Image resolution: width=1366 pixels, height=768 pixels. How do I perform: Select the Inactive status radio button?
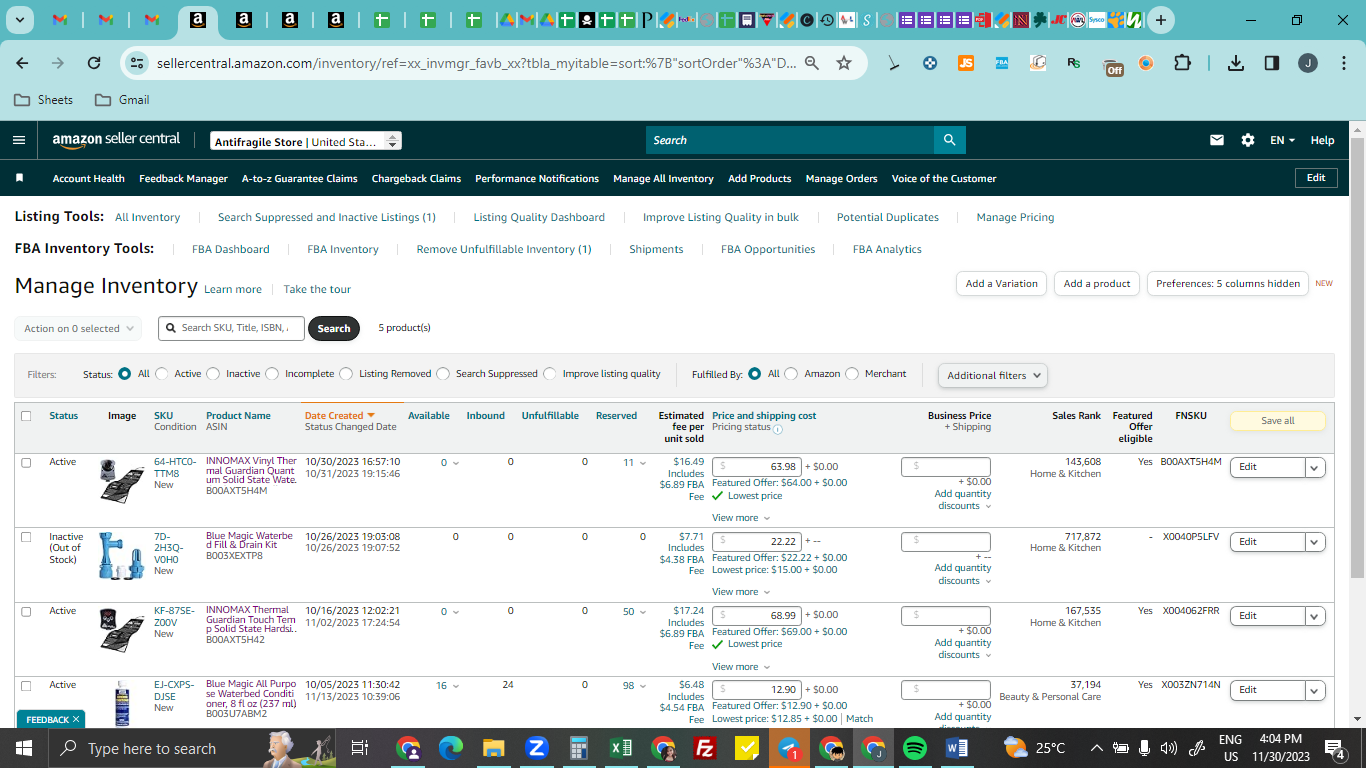pyautogui.click(x=213, y=374)
